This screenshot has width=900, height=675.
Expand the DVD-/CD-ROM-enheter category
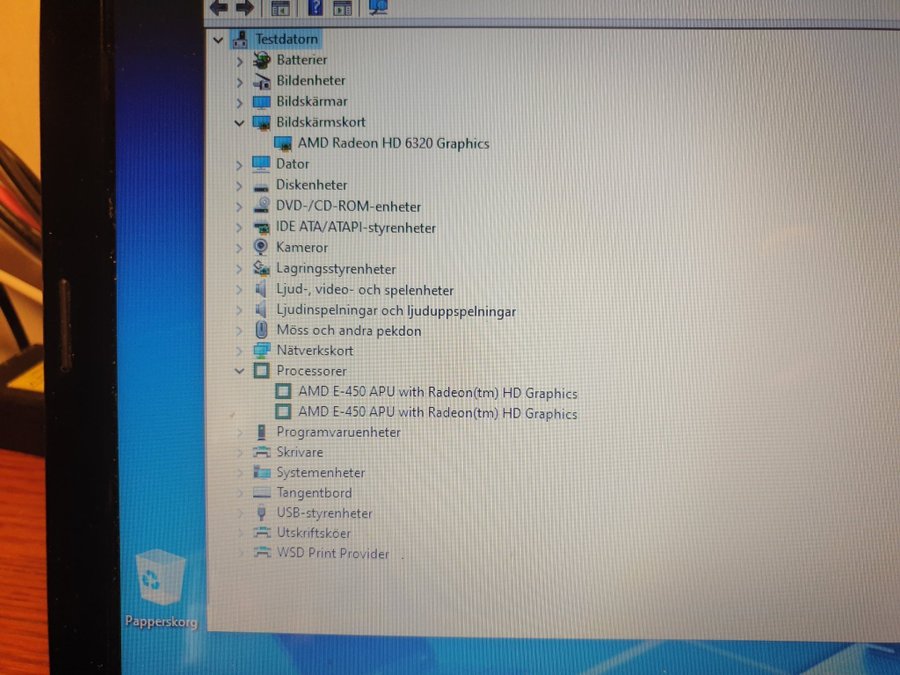click(x=239, y=207)
